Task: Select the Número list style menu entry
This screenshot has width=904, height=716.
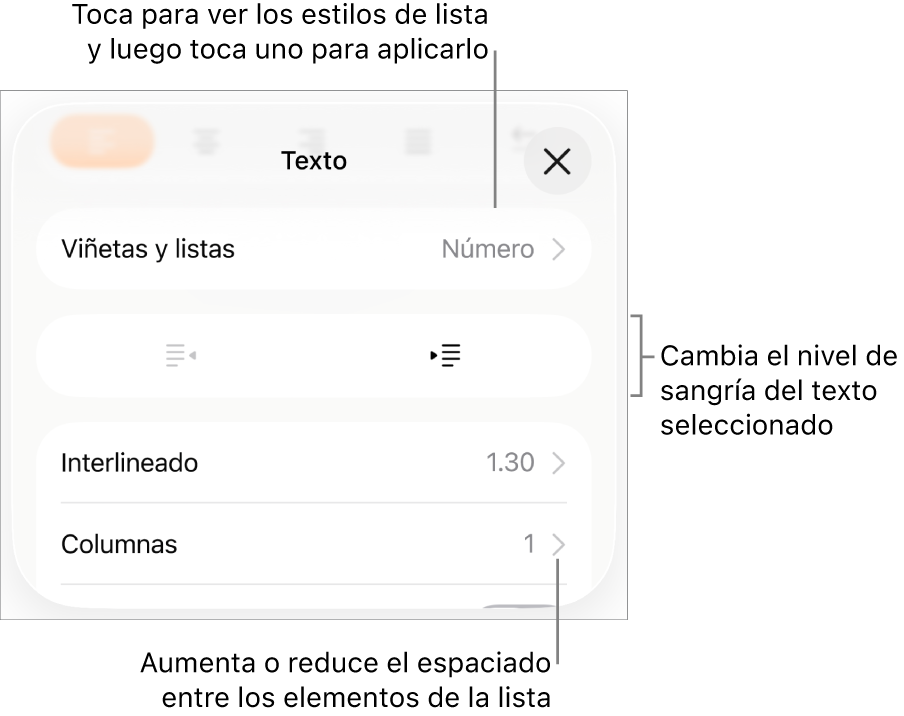Action: (487, 249)
